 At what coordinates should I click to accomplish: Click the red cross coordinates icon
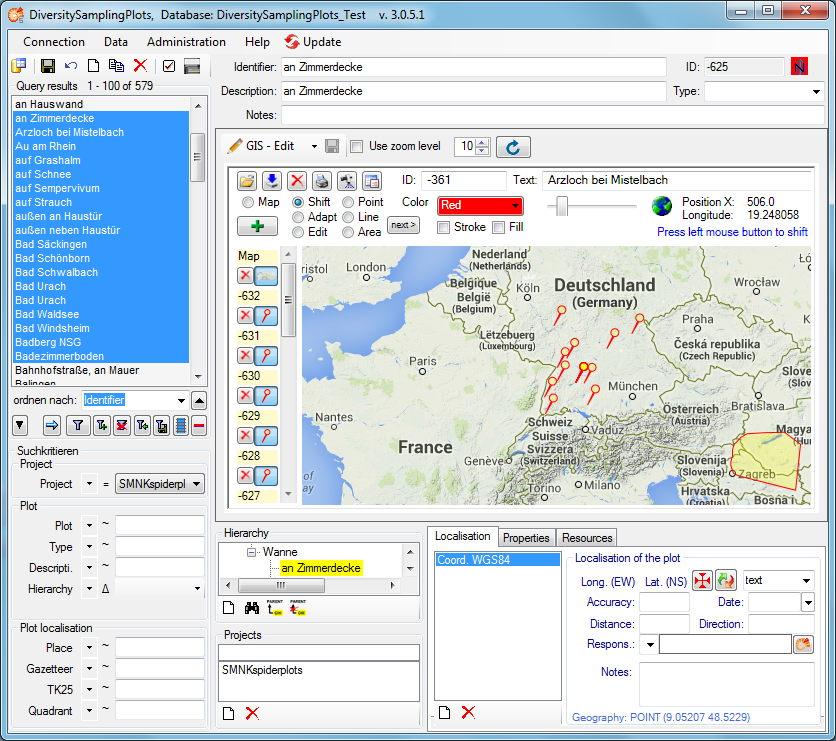[x=702, y=580]
